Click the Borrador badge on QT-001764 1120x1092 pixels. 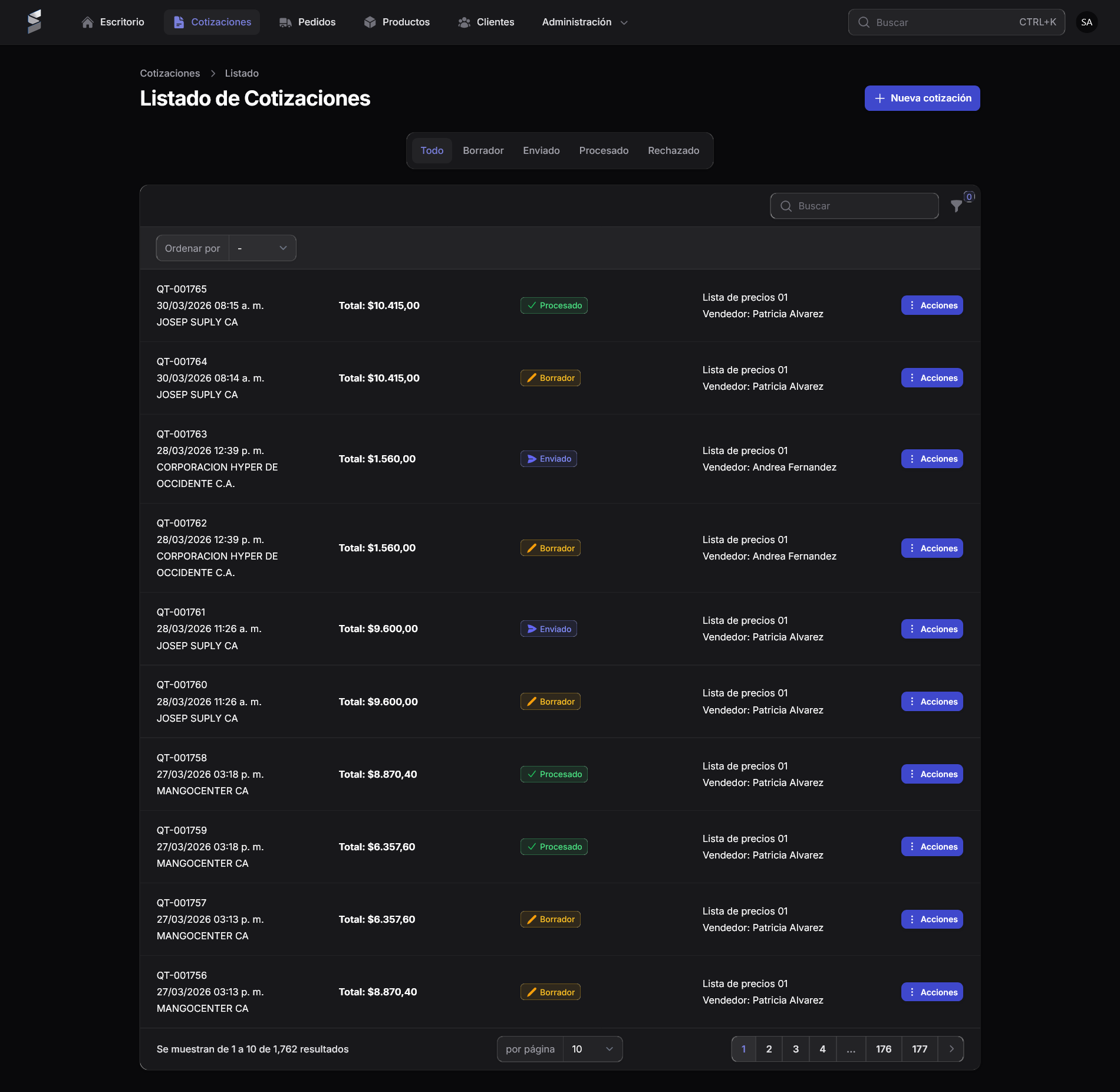(x=550, y=378)
